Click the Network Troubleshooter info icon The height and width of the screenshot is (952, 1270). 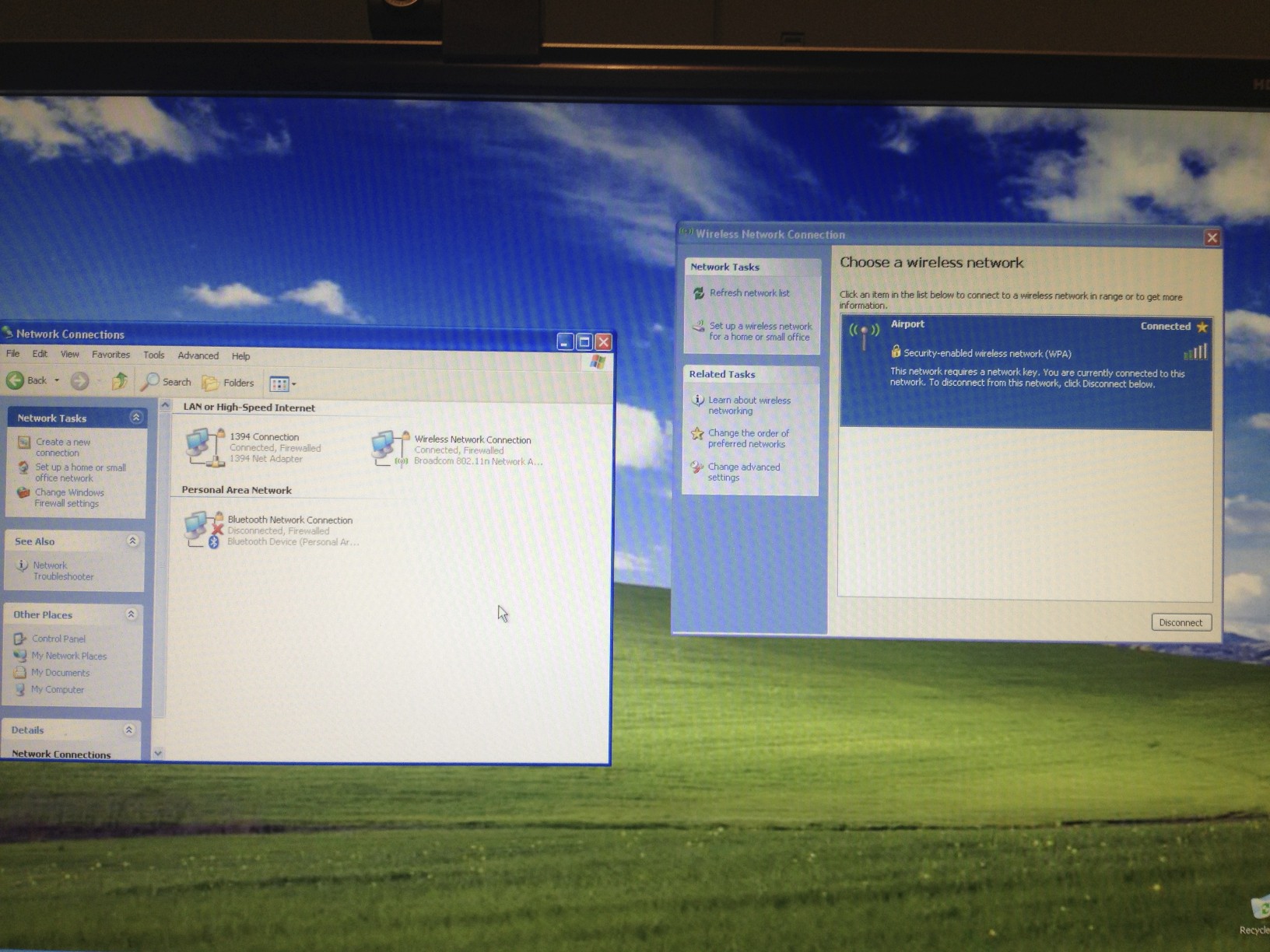pyautogui.click(x=22, y=565)
